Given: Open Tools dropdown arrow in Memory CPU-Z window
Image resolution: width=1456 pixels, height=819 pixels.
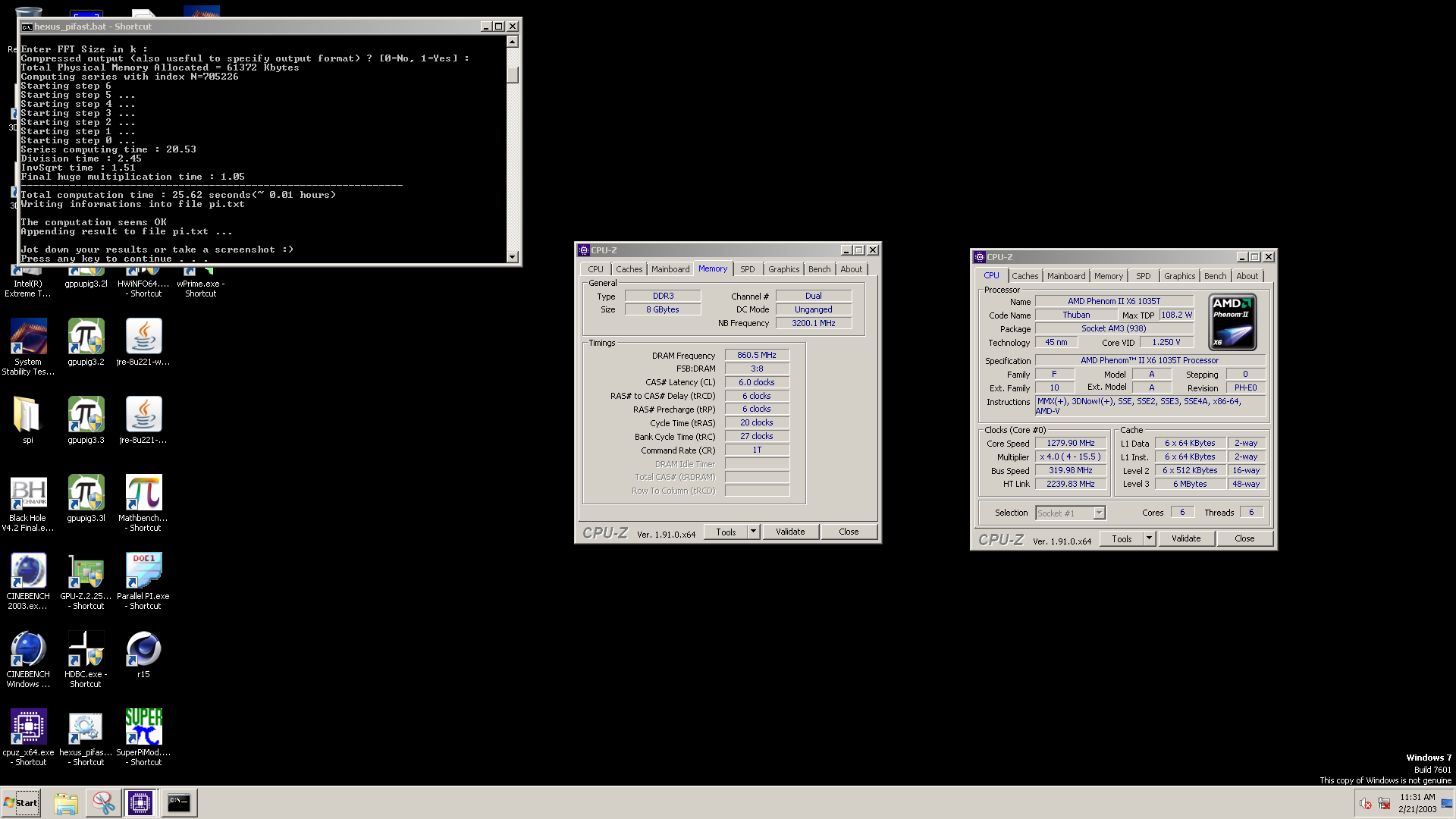Looking at the screenshot, I should tap(753, 532).
